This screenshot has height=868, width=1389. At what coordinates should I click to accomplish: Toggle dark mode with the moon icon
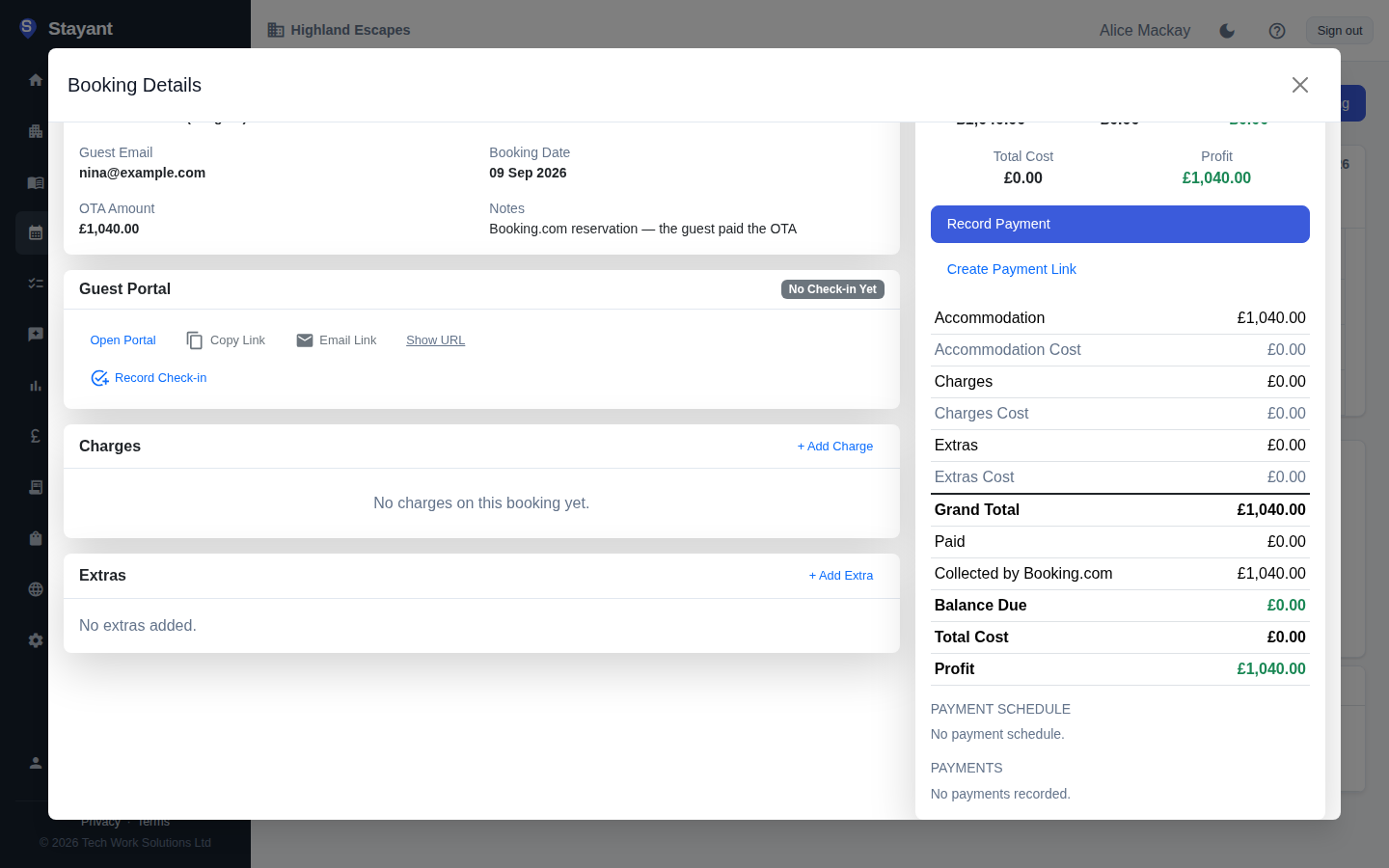(1227, 31)
